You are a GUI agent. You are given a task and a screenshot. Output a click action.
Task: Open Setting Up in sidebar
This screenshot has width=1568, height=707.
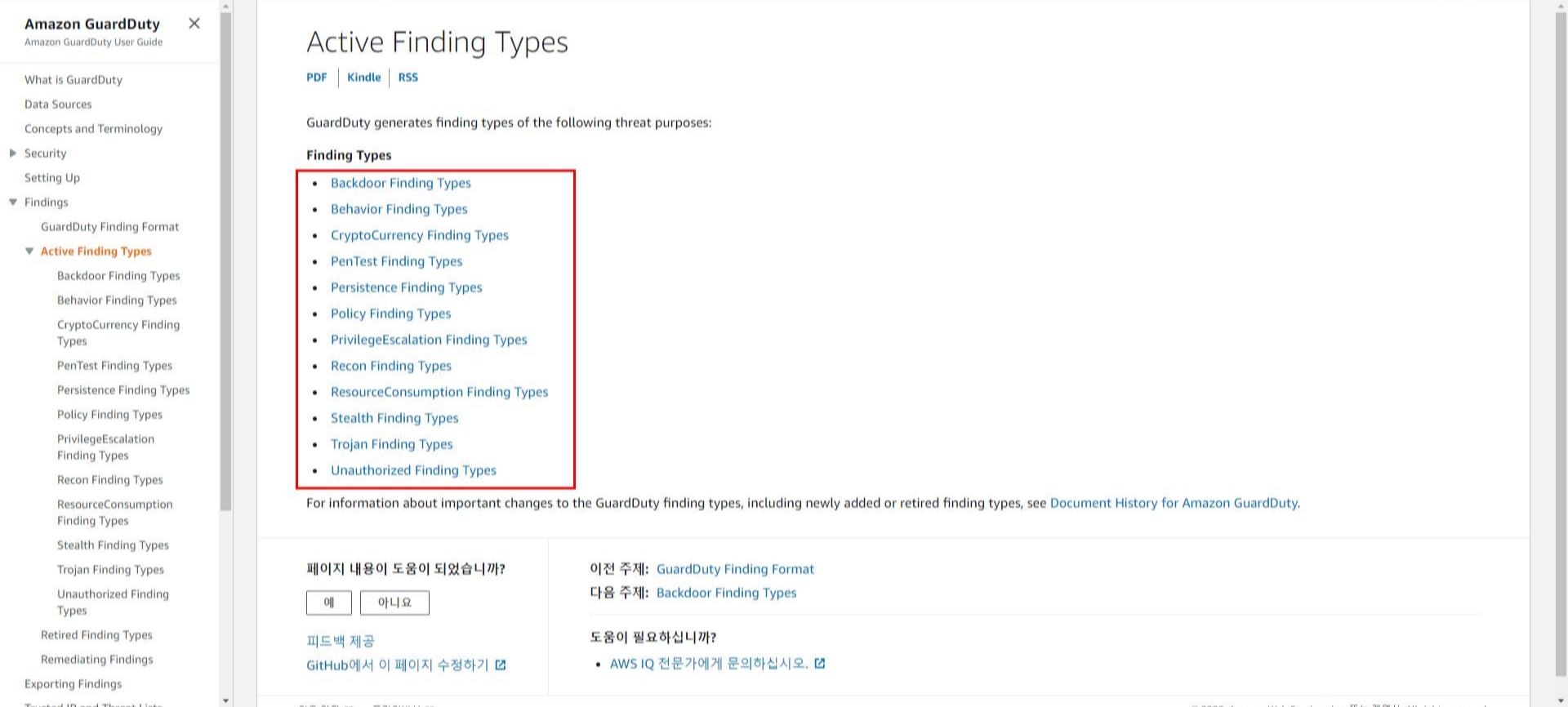pos(52,177)
